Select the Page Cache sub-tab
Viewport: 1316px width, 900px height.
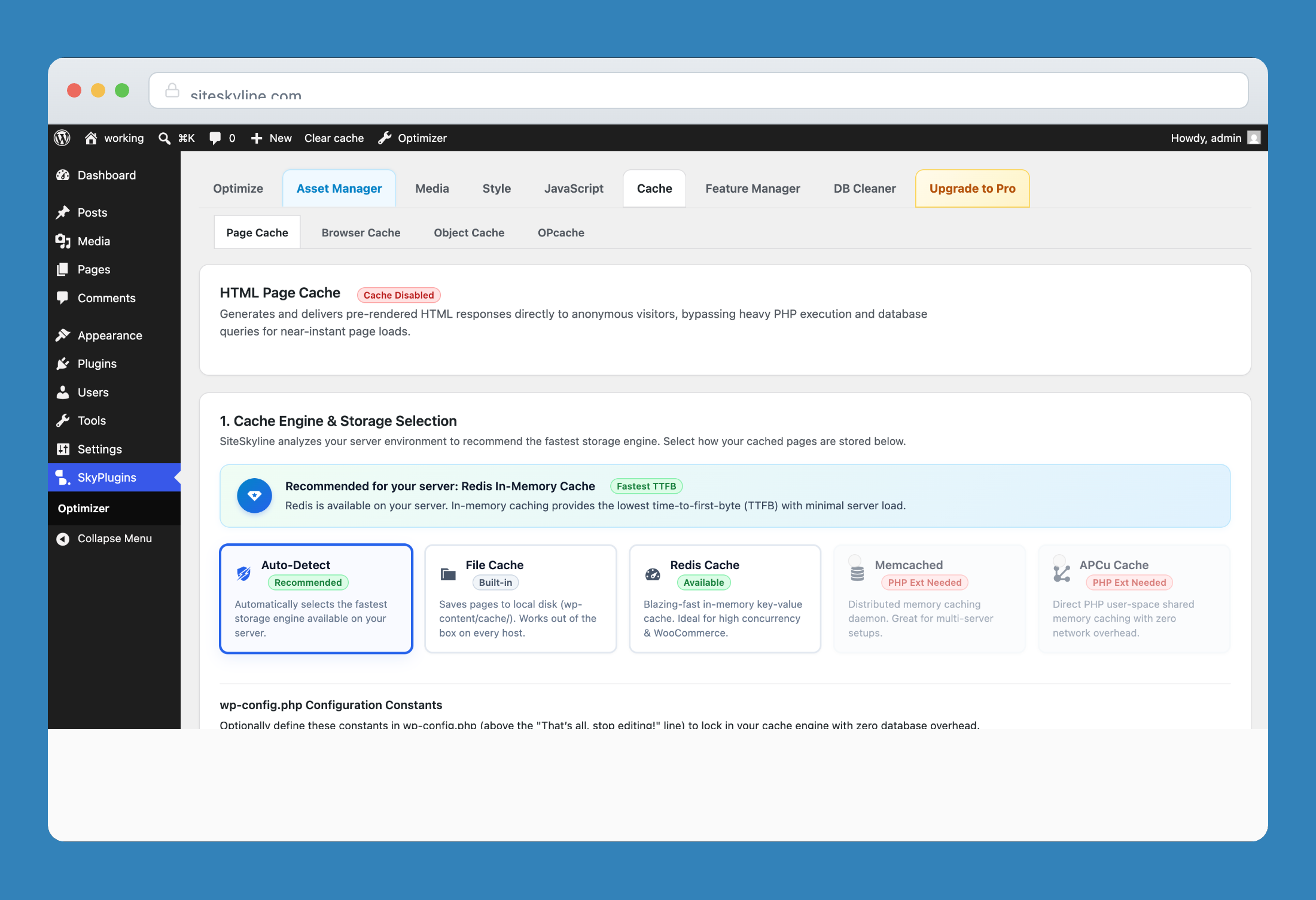point(257,233)
